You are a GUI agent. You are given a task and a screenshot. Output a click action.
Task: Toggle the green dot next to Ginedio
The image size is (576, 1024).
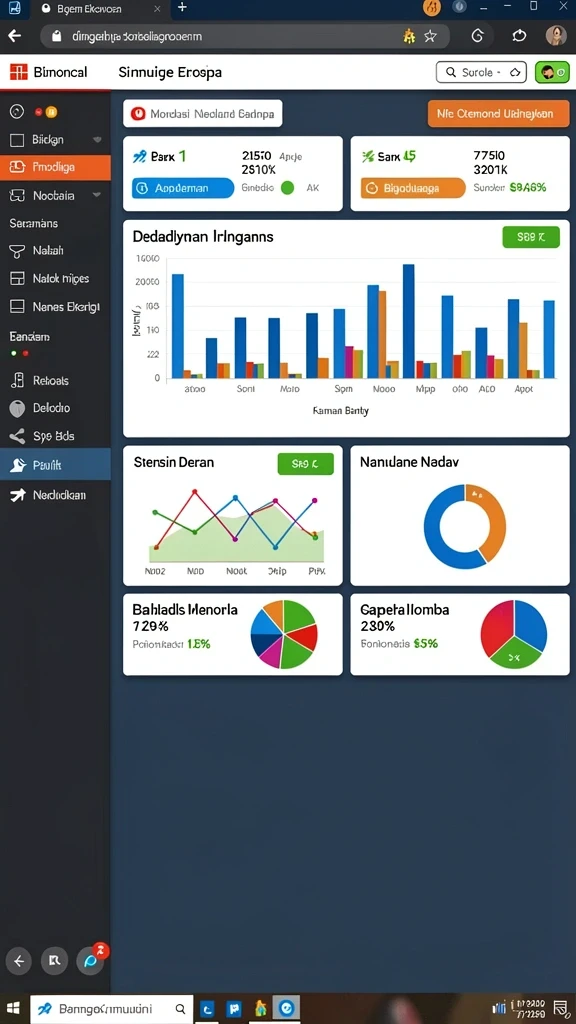(x=287, y=188)
